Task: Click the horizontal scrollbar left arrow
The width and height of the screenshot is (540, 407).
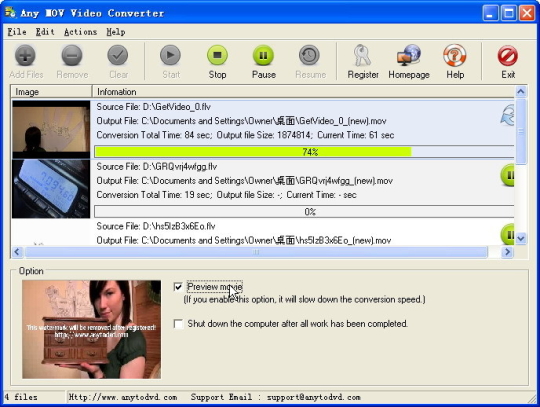Action: 17,252
